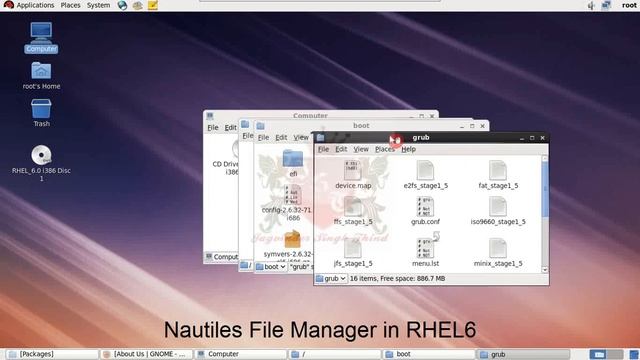Screen dimensions: 640x360
Task: Open the Places menu in top panel
Action: [x=70, y=5]
